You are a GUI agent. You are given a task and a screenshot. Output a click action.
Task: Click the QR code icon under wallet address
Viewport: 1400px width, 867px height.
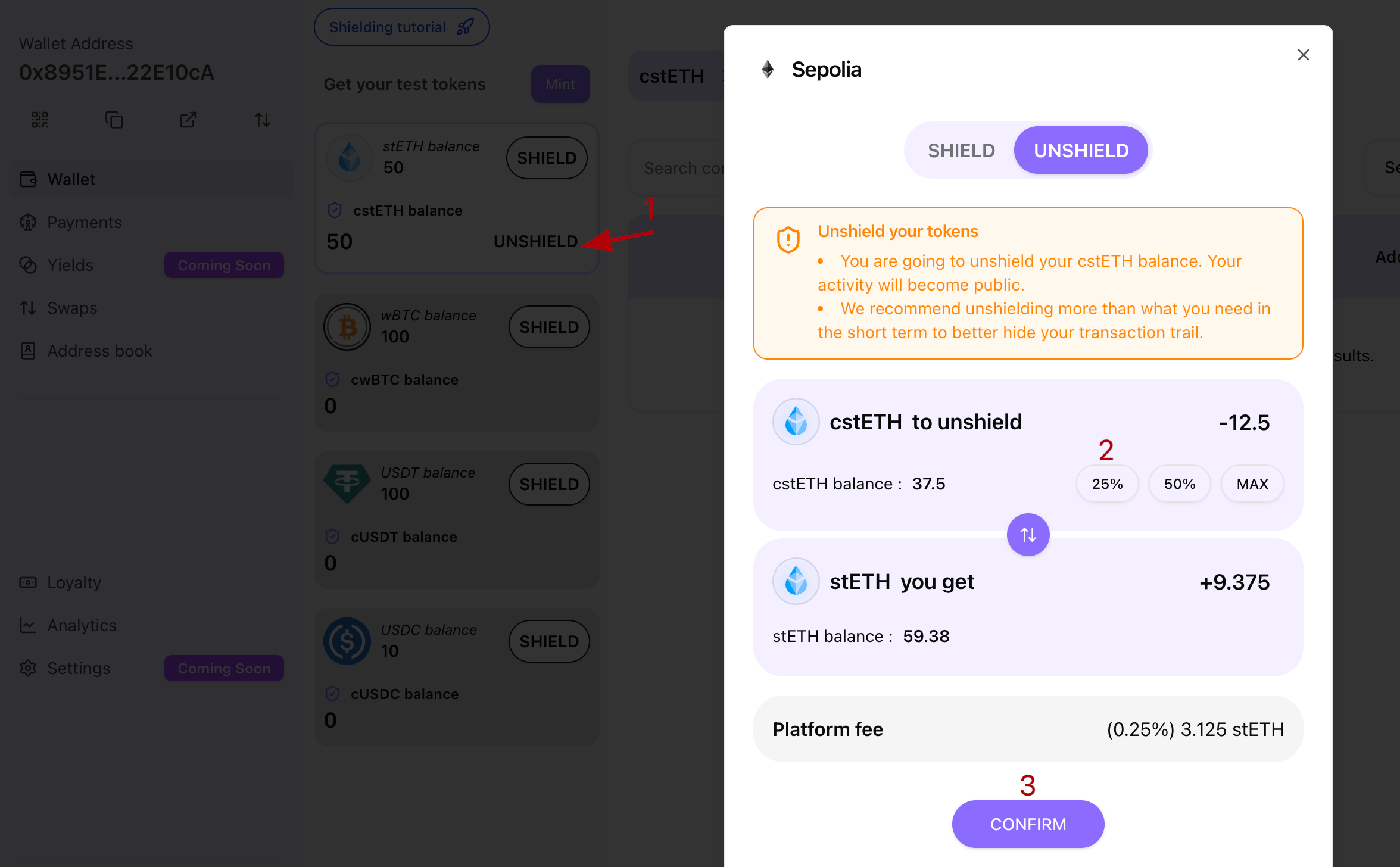40,120
